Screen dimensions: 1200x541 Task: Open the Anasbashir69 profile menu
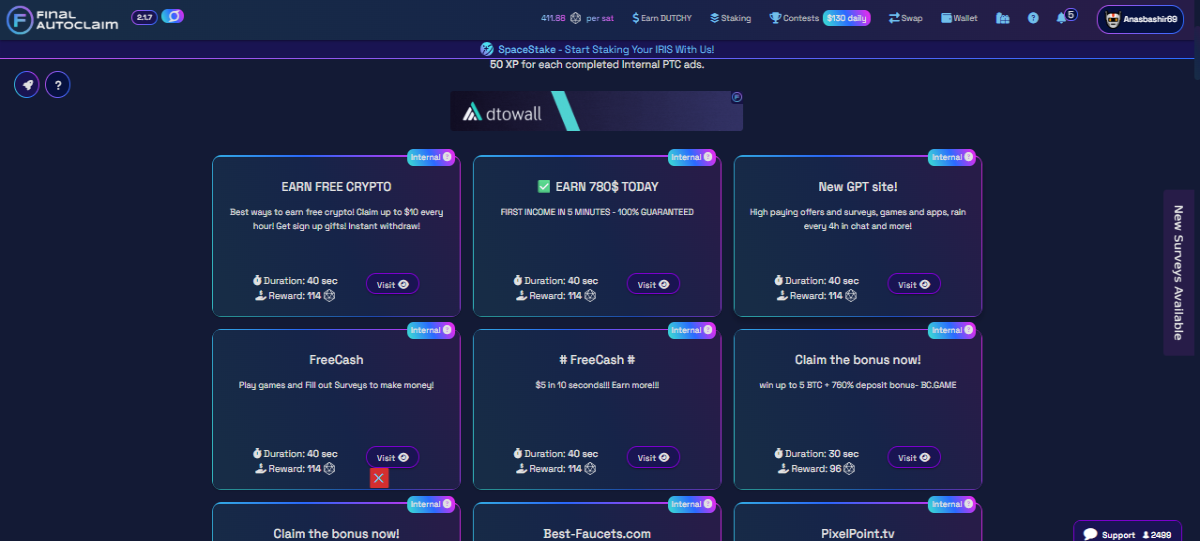click(1140, 19)
